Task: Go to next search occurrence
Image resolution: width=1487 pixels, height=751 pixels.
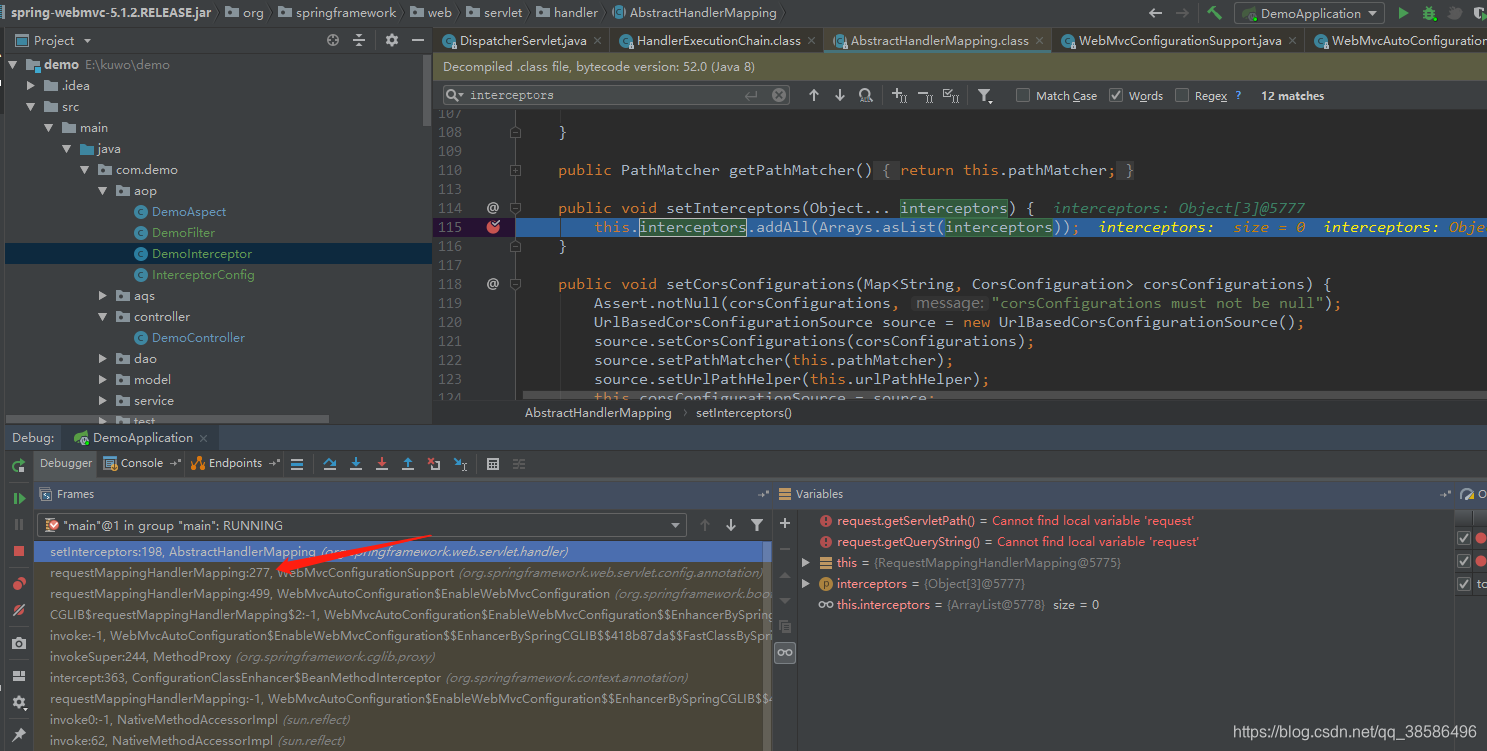Action: point(840,95)
